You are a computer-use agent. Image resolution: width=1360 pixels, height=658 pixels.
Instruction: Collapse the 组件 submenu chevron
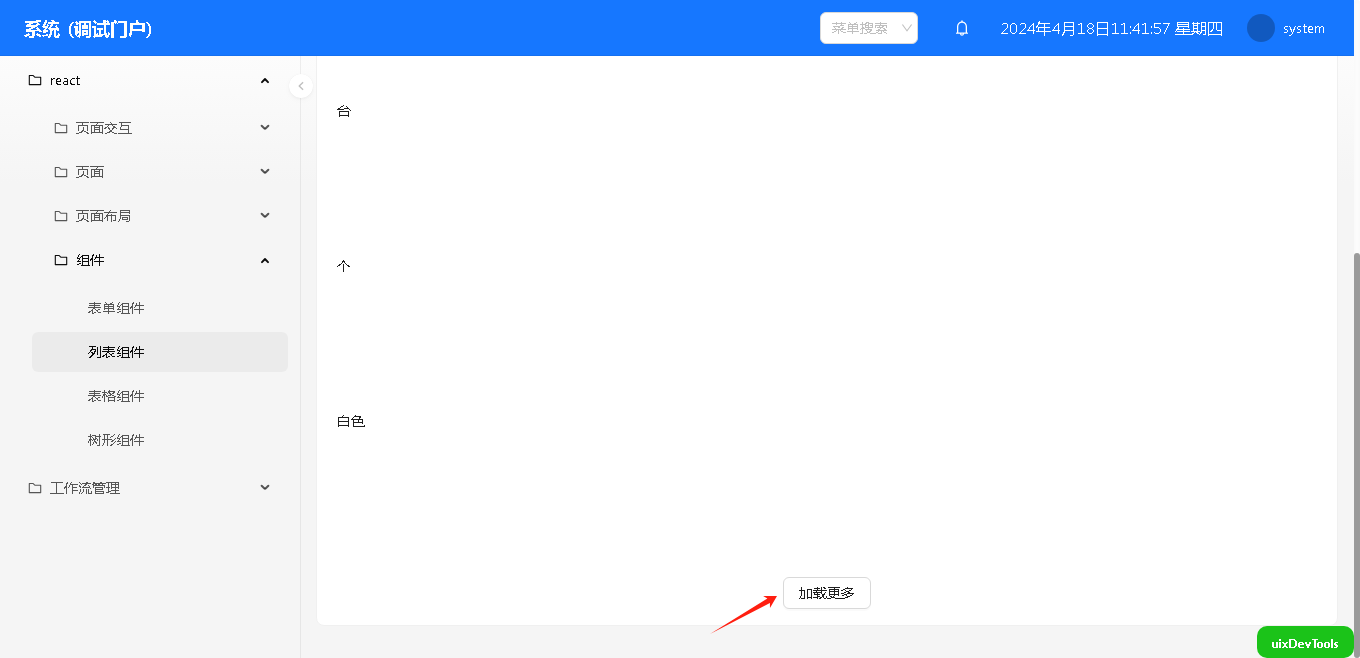tap(265, 260)
